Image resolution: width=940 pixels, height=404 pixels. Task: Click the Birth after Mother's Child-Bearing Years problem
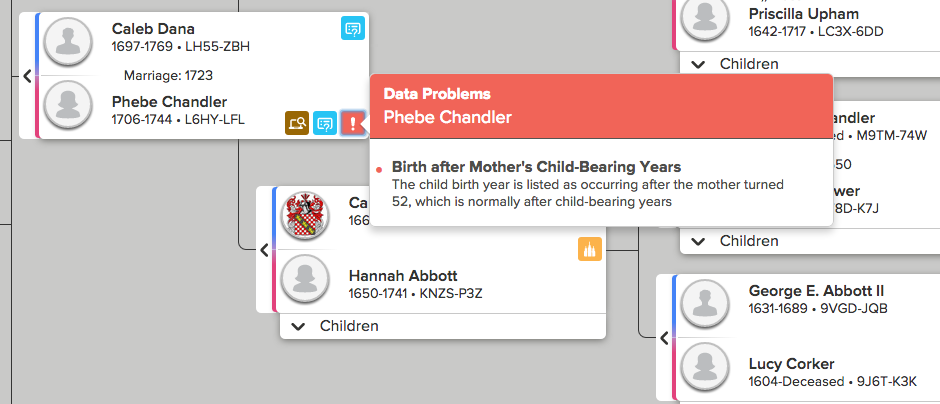pos(537,167)
